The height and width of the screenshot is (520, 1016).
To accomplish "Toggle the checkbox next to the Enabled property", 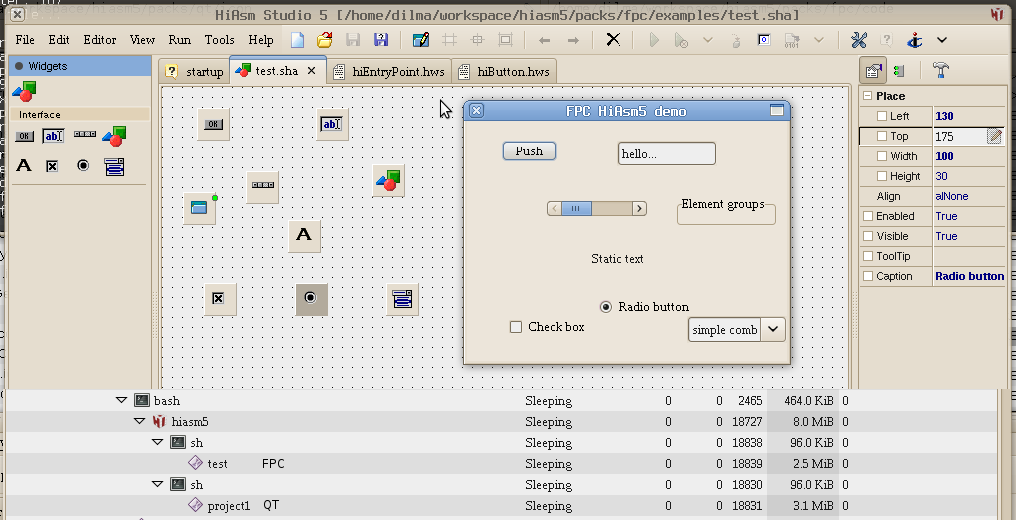I will click(x=868, y=216).
